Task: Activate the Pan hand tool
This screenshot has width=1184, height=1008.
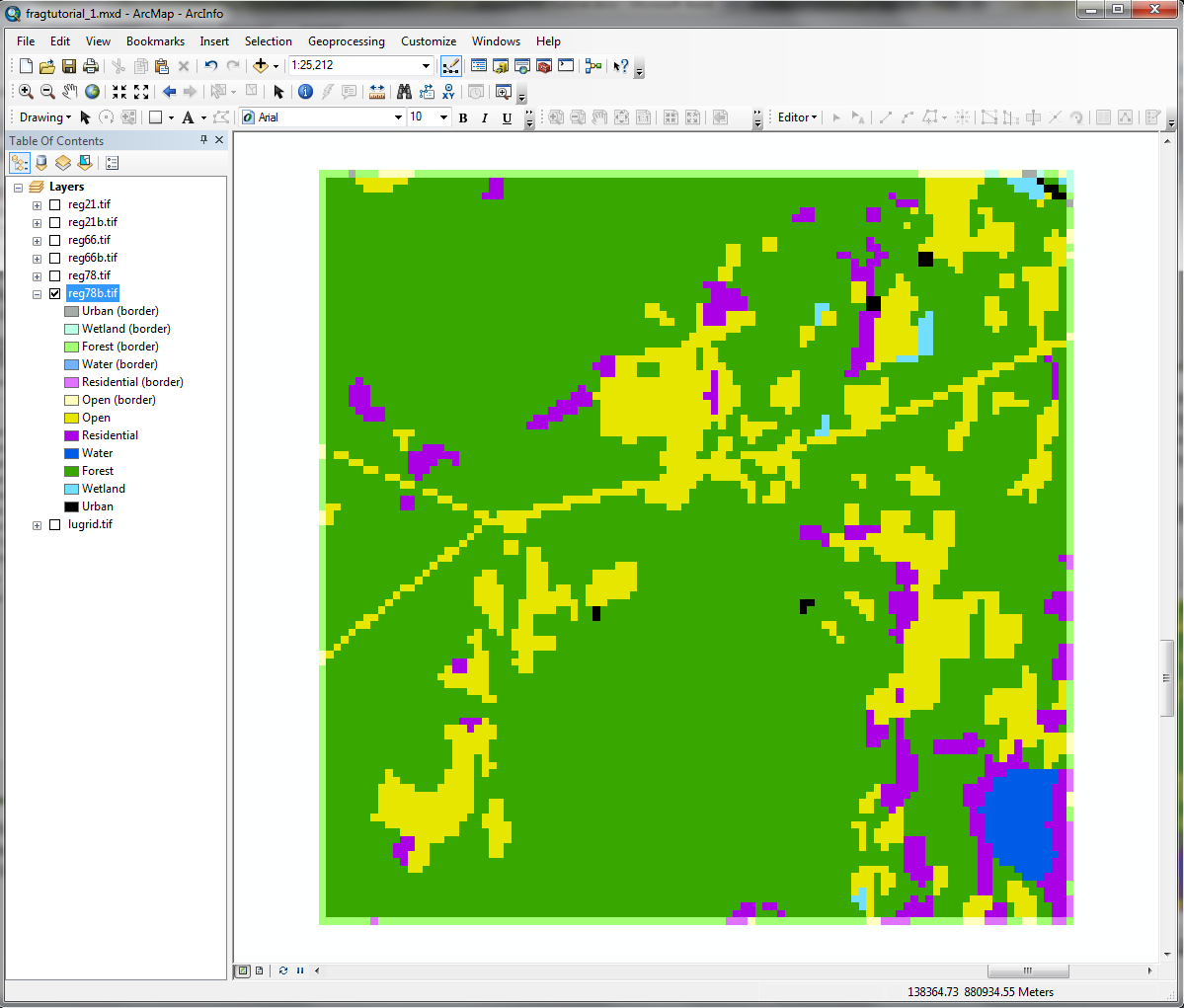Action: point(69,92)
